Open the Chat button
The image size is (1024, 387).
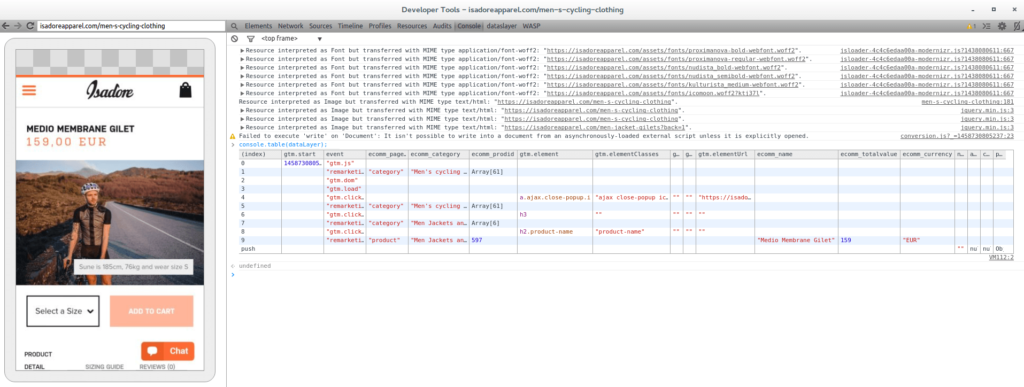click(168, 351)
